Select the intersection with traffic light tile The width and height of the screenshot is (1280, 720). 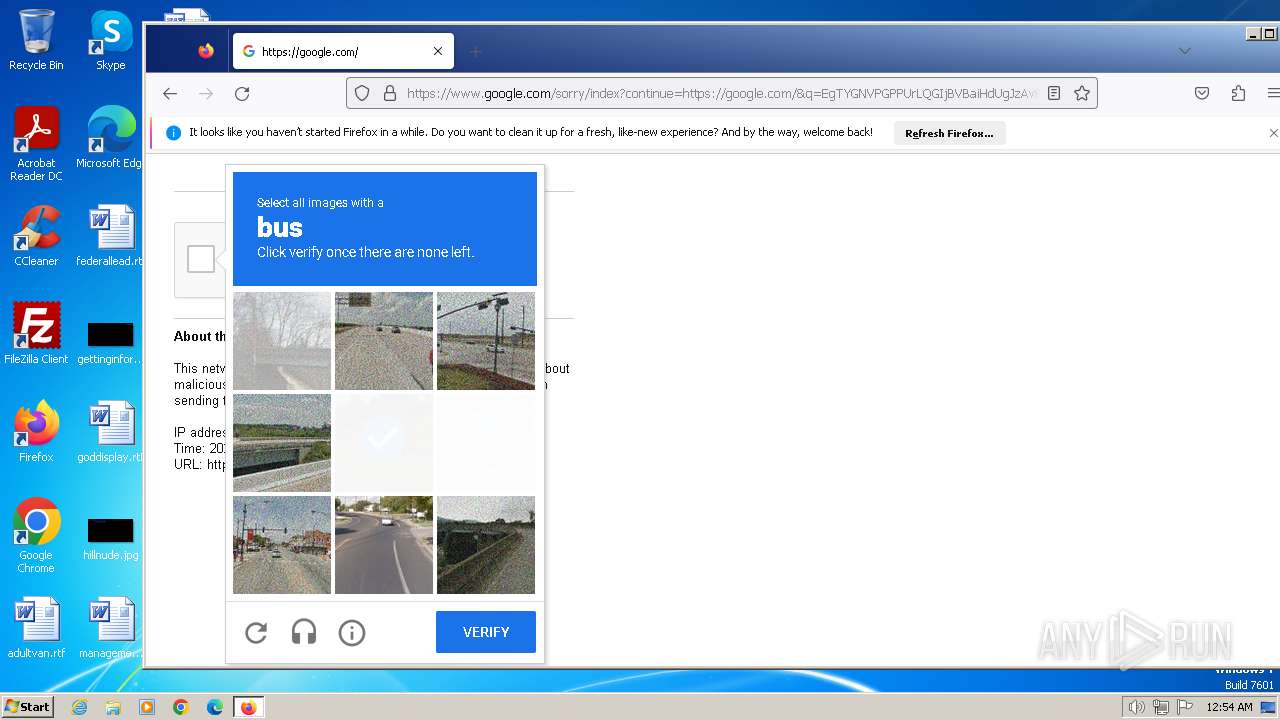pyautogui.click(x=282, y=545)
